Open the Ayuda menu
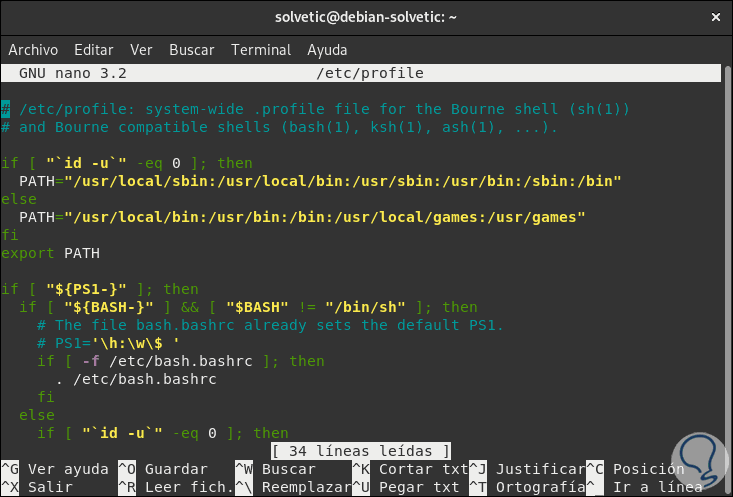This screenshot has width=733, height=497. pyautogui.click(x=327, y=49)
